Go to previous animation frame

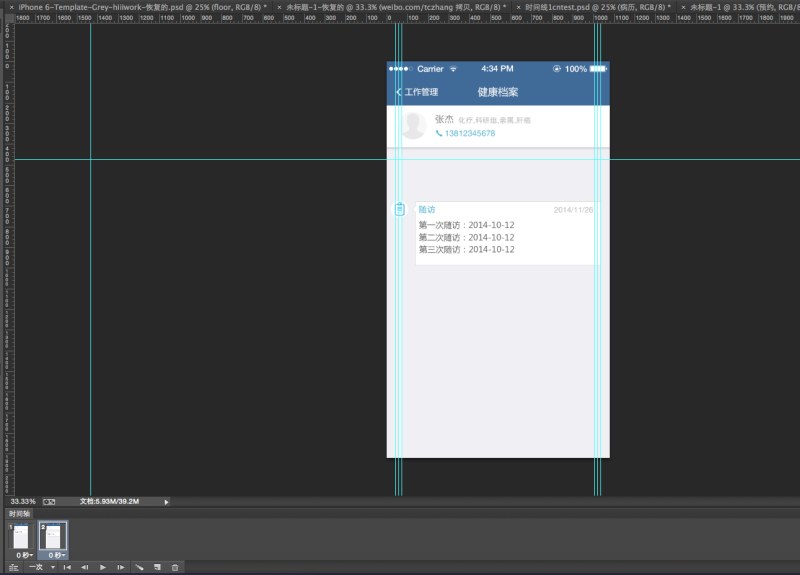click(85, 567)
